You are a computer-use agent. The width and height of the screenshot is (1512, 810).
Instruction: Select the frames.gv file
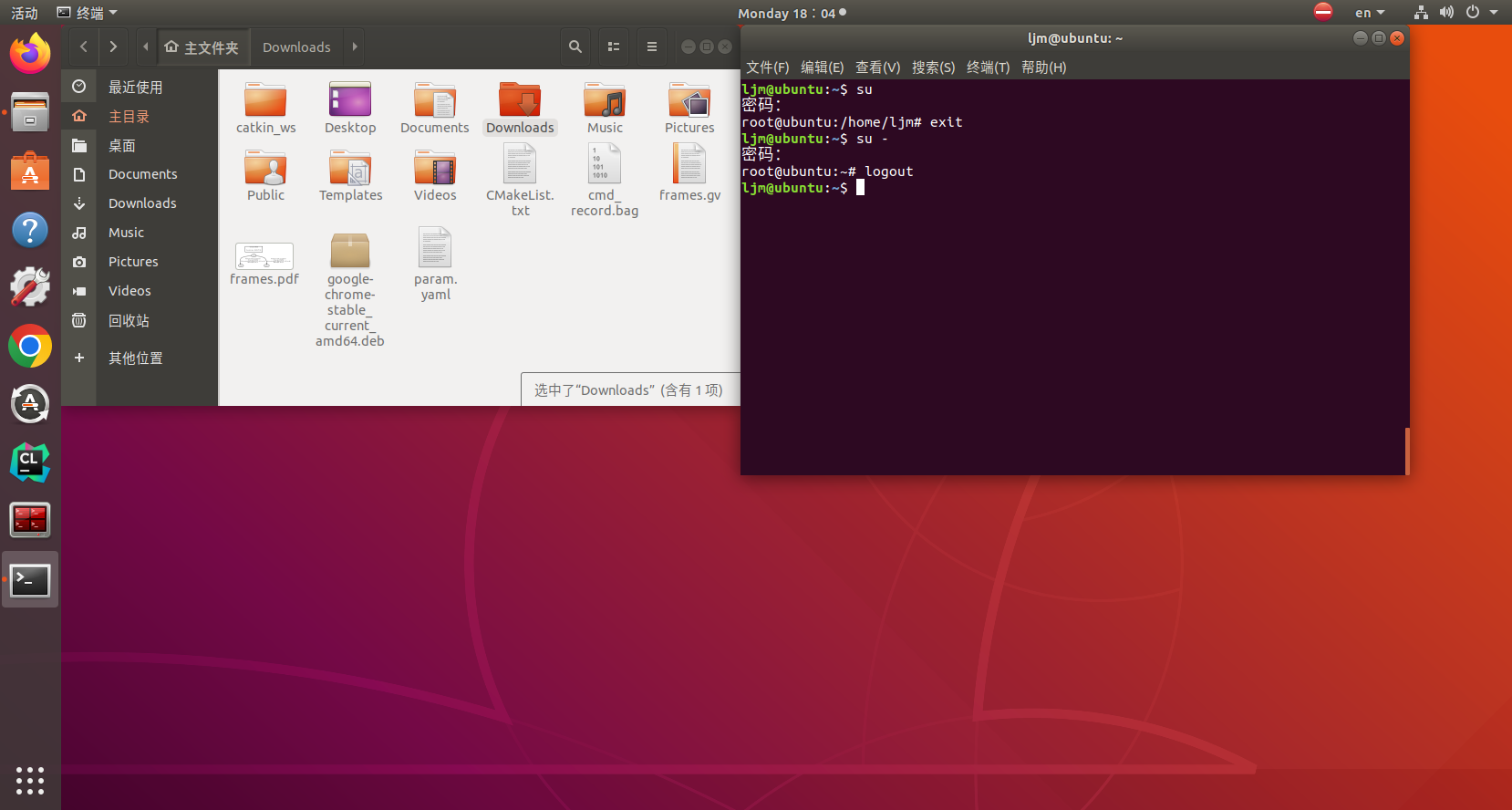click(x=689, y=173)
